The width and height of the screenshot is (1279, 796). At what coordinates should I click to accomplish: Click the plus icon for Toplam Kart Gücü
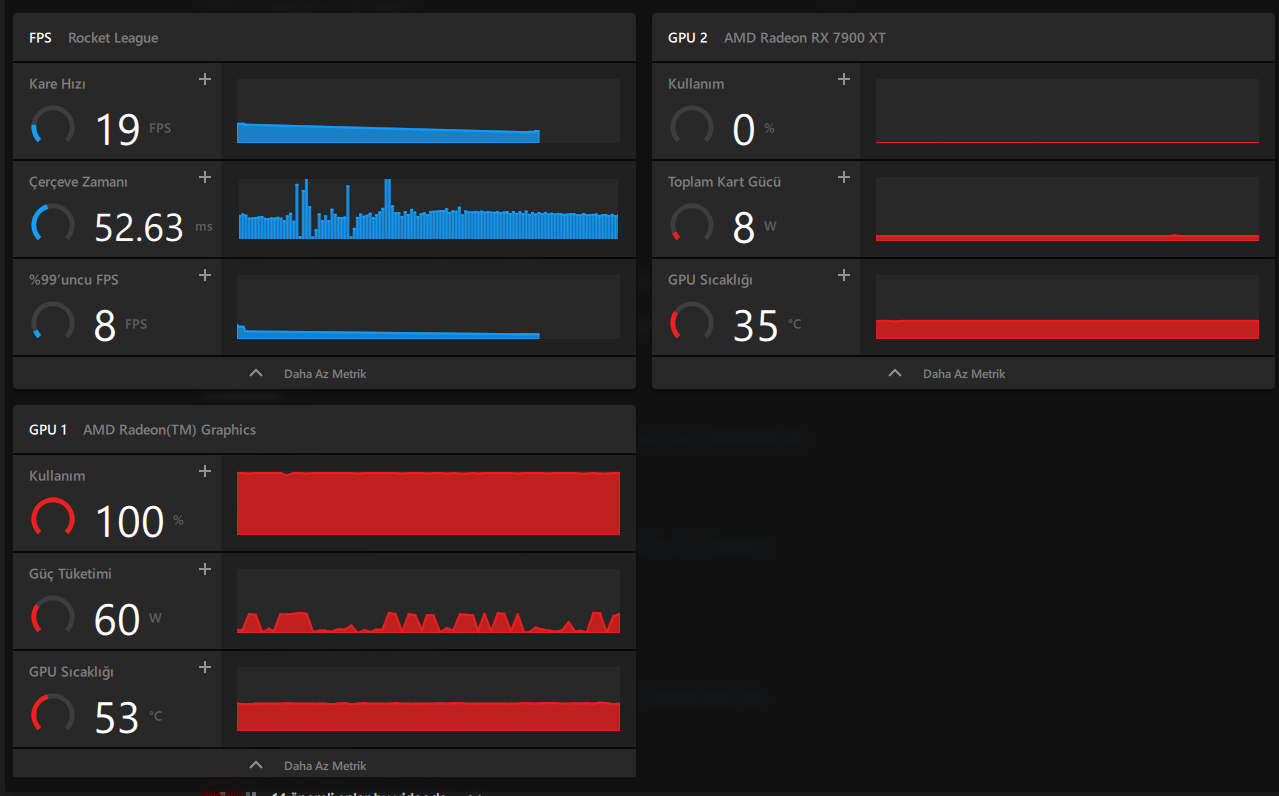click(844, 177)
